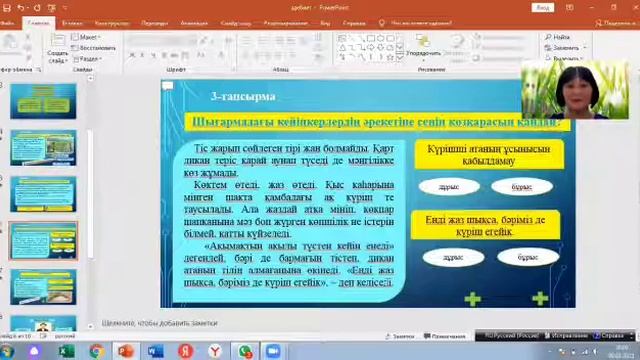Click the right green plus icon on slide
Screen dimensions: 640x360
[x=540, y=298]
